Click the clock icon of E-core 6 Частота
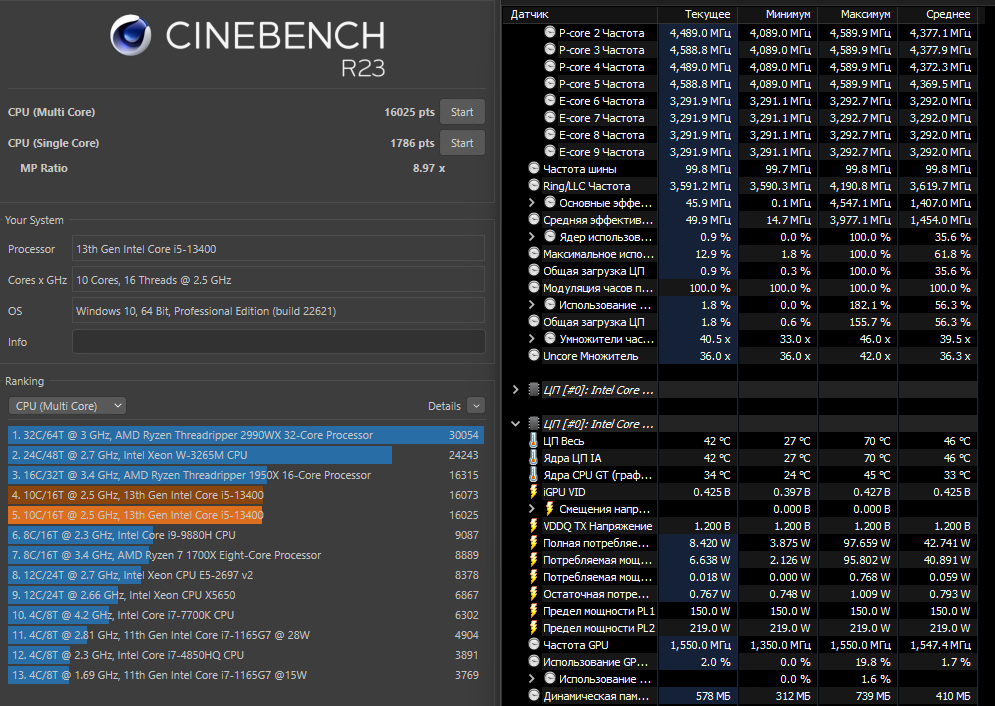995x706 pixels. point(550,100)
